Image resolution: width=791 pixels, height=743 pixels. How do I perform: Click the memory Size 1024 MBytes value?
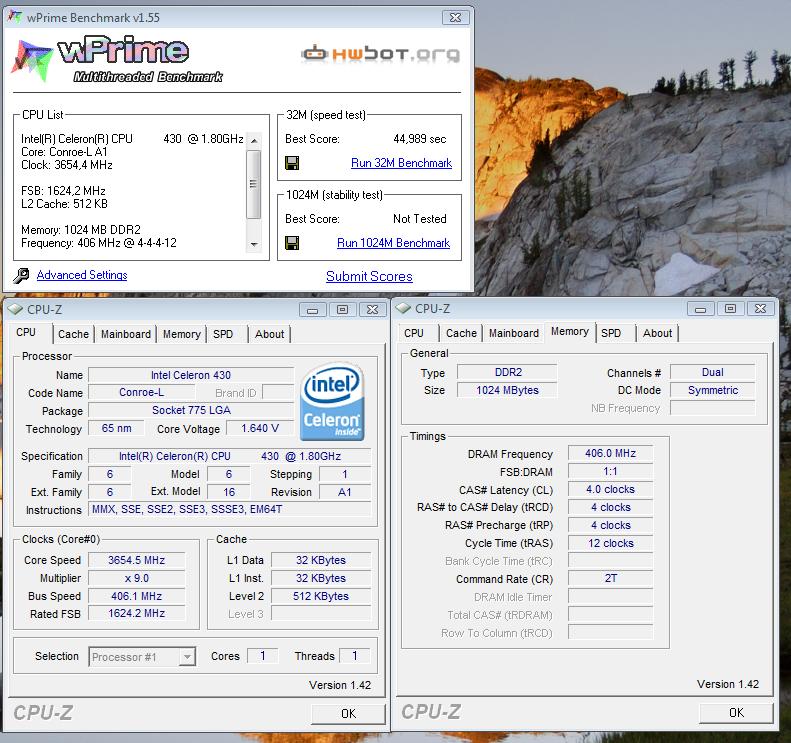(x=507, y=390)
